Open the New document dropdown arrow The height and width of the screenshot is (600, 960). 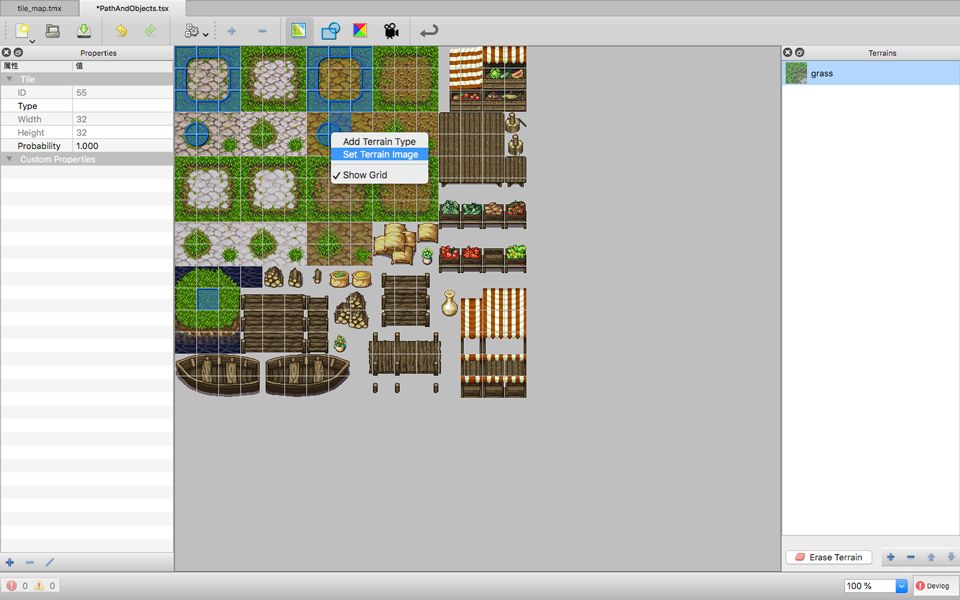coord(32,41)
